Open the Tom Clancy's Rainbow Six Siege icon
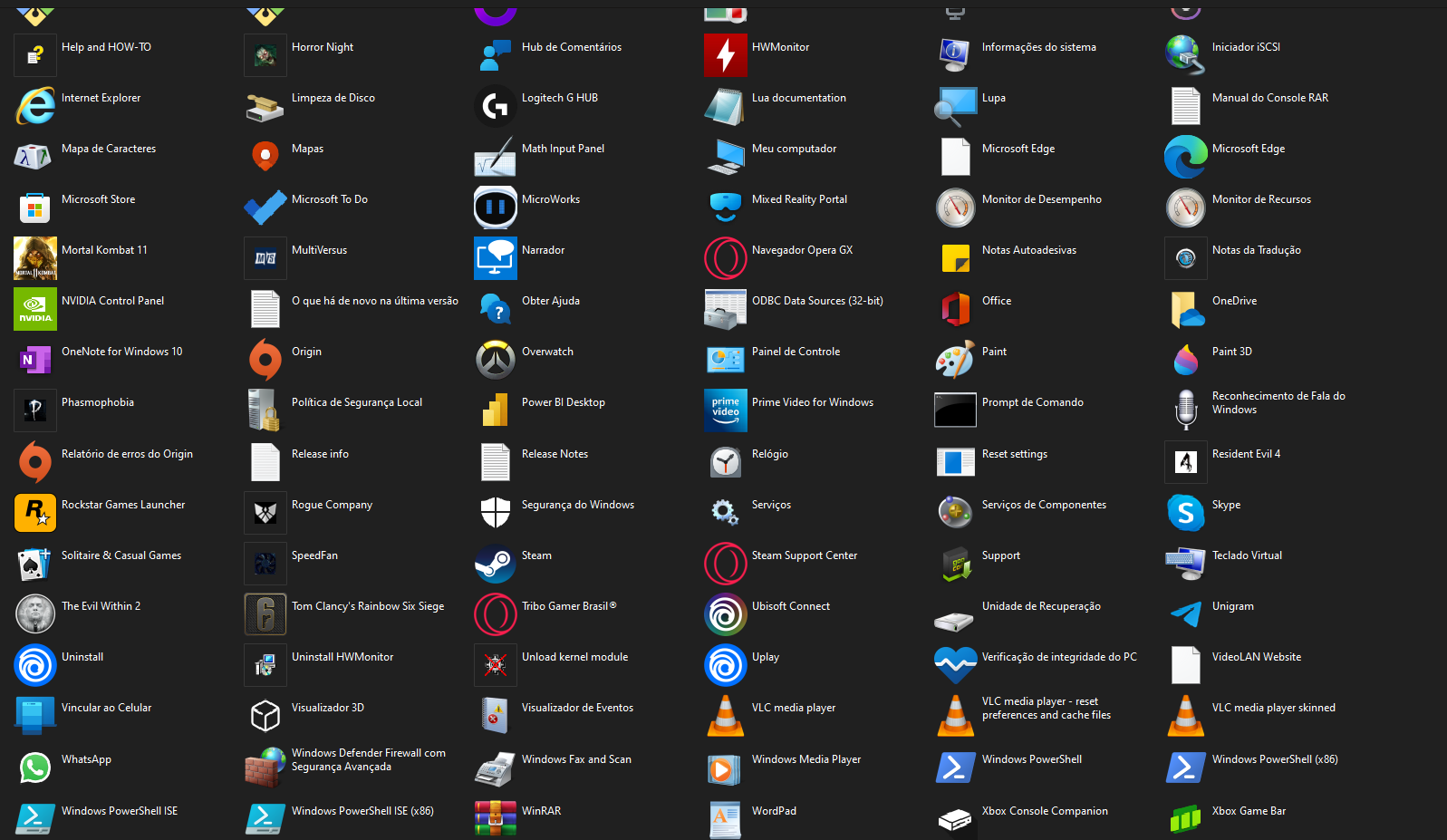 click(265, 614)
